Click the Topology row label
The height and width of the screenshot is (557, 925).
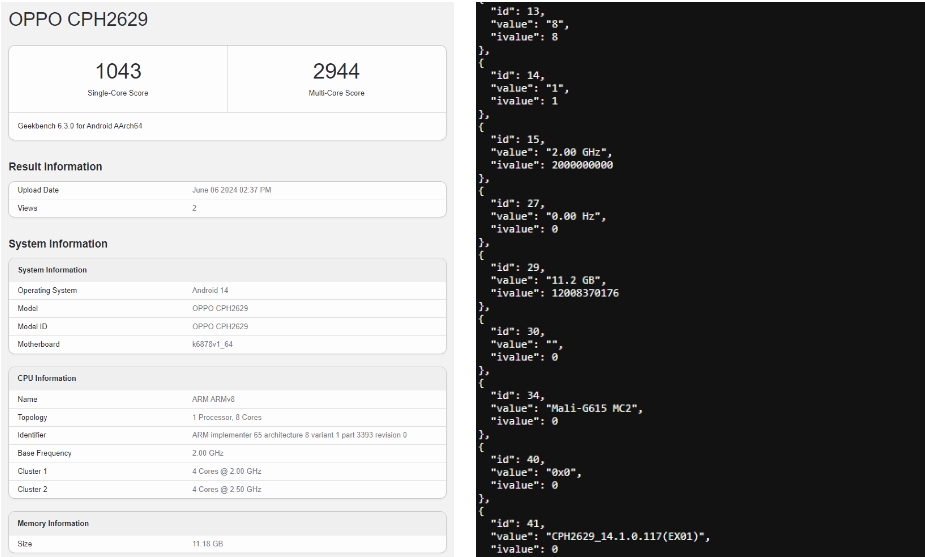click(32, 417)
